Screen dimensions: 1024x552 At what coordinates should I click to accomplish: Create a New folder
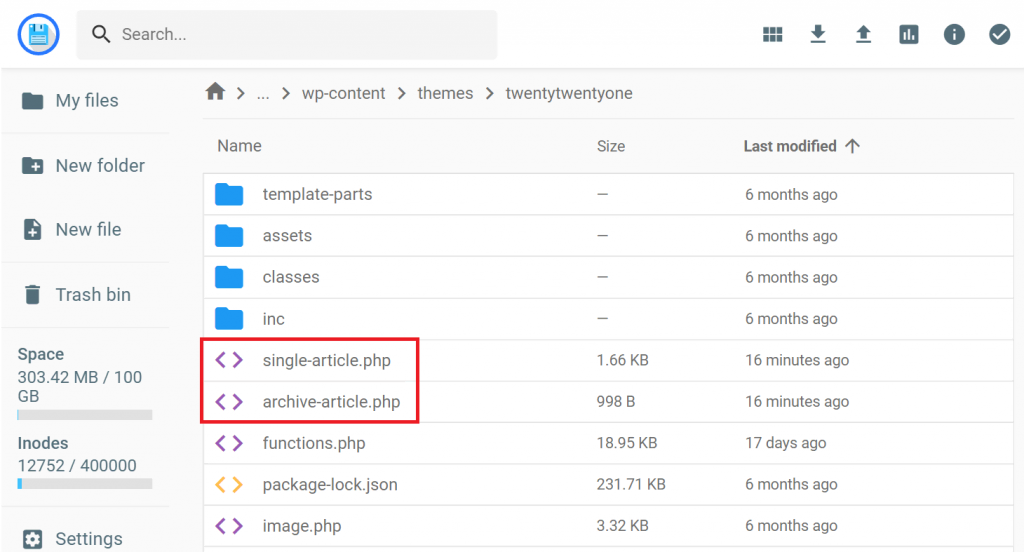[x=99, y=166]
